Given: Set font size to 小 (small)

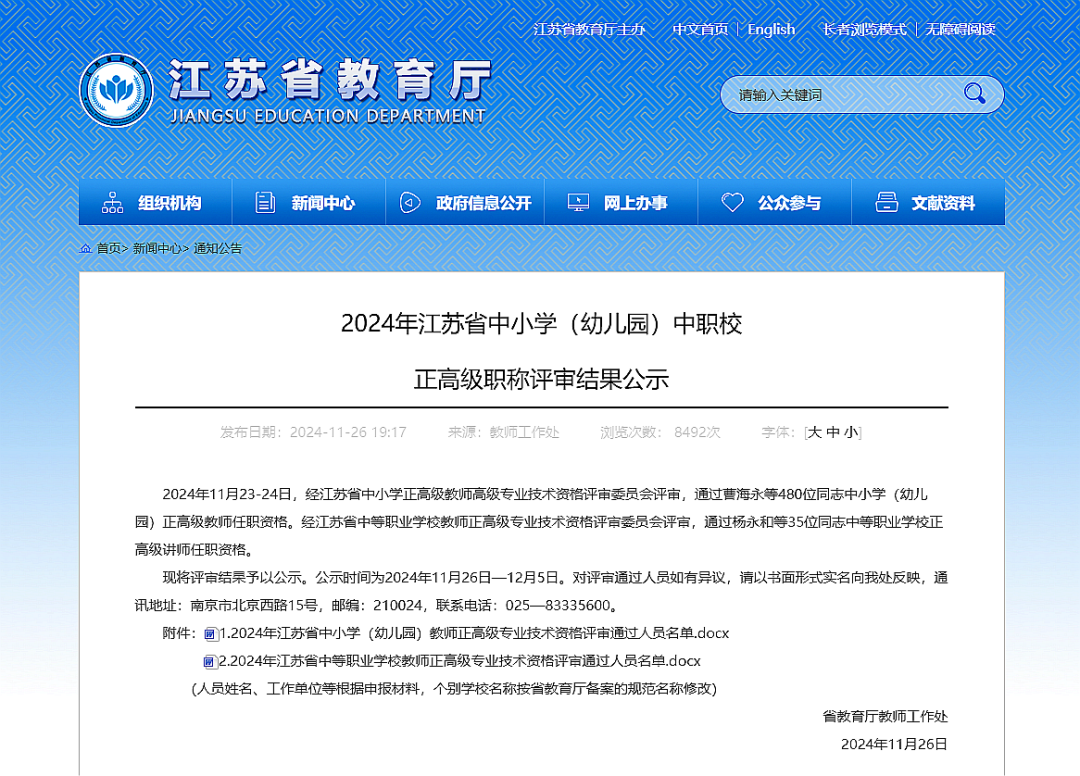Looking at the screenshot, I should pos(850,432).
